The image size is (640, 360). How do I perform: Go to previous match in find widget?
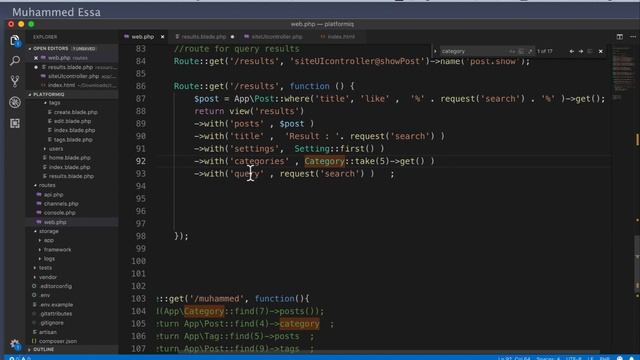(x=571, y=51)
